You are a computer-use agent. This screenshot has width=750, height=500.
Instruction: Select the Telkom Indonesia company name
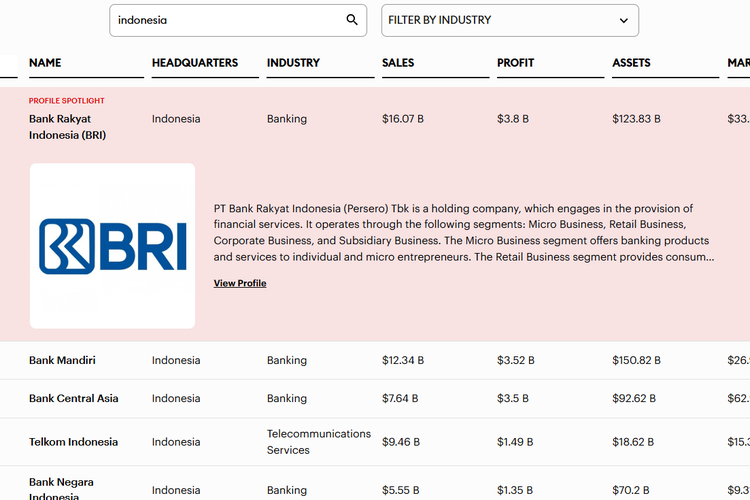[73, 442]
